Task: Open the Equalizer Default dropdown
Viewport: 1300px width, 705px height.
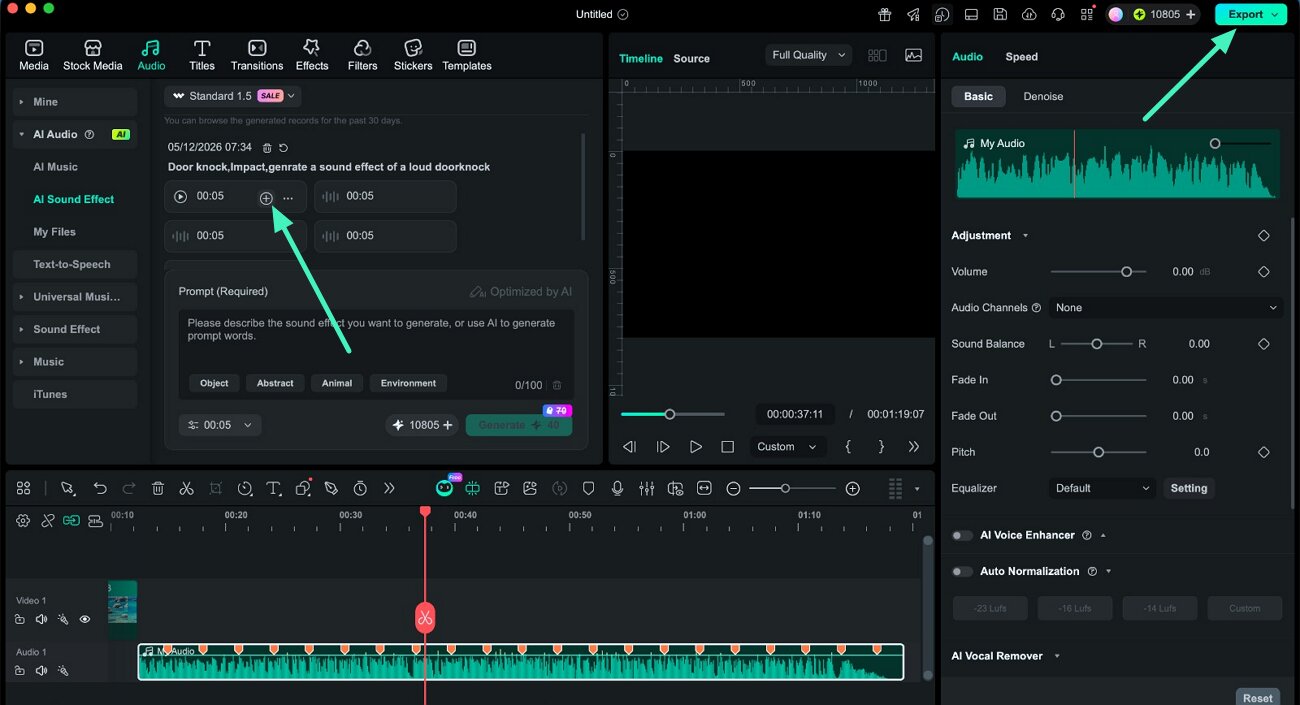Action: coord(1104,488)
